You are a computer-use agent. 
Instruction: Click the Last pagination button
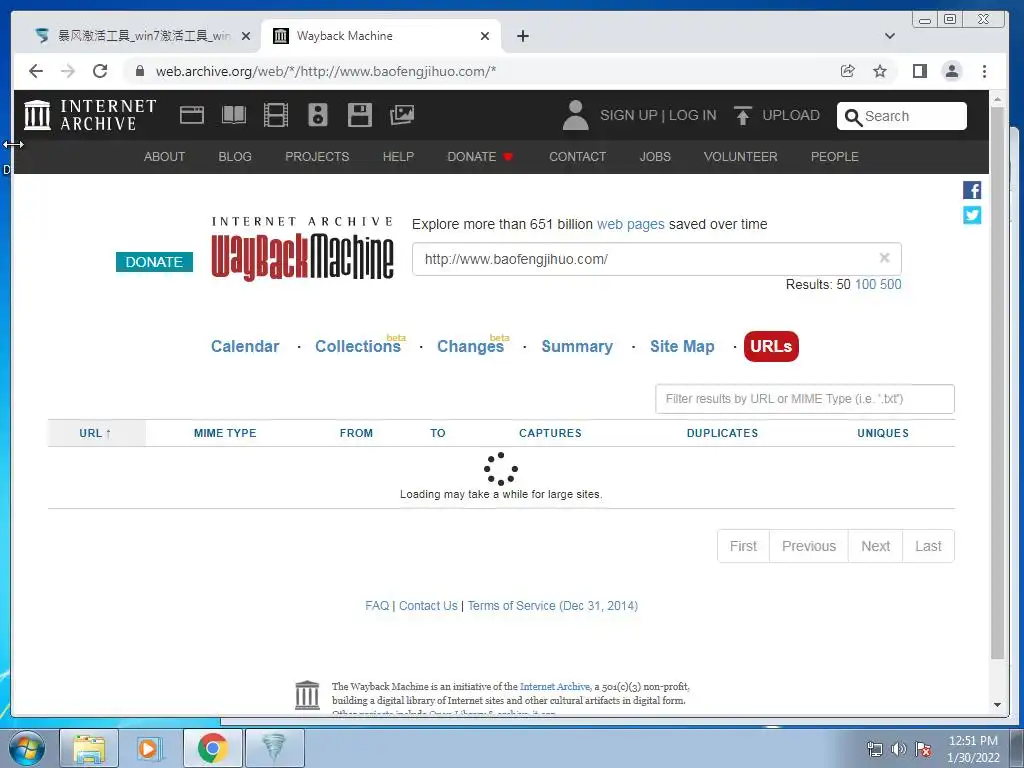[x=928, y=546]
